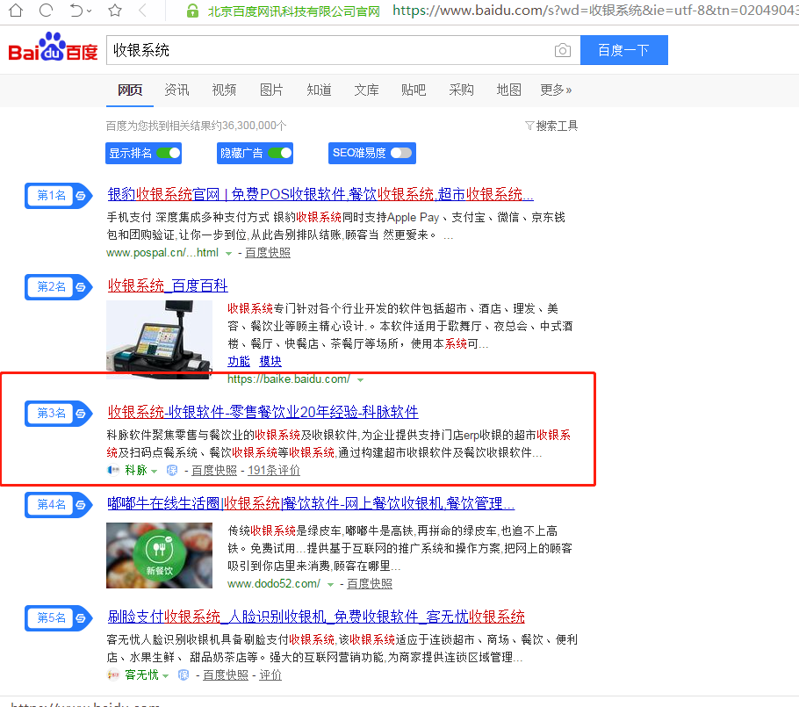This screenshot has height=707, width=799.
Task: Open the cash register thumbnail image
Action: click(159, 339)
